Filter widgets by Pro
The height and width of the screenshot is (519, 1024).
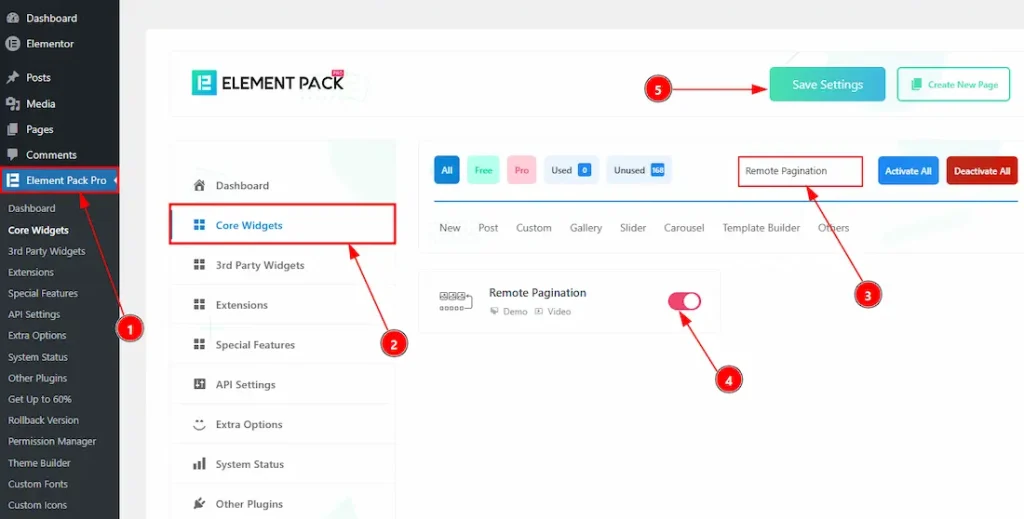click(x=521, y=170)
